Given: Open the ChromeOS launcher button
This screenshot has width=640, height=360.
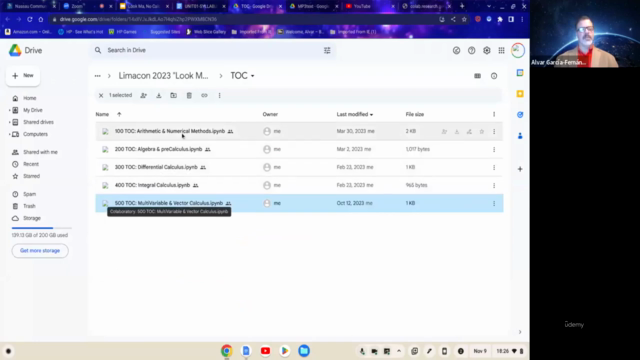Looking at the screenshot, I should click(8, 351).
